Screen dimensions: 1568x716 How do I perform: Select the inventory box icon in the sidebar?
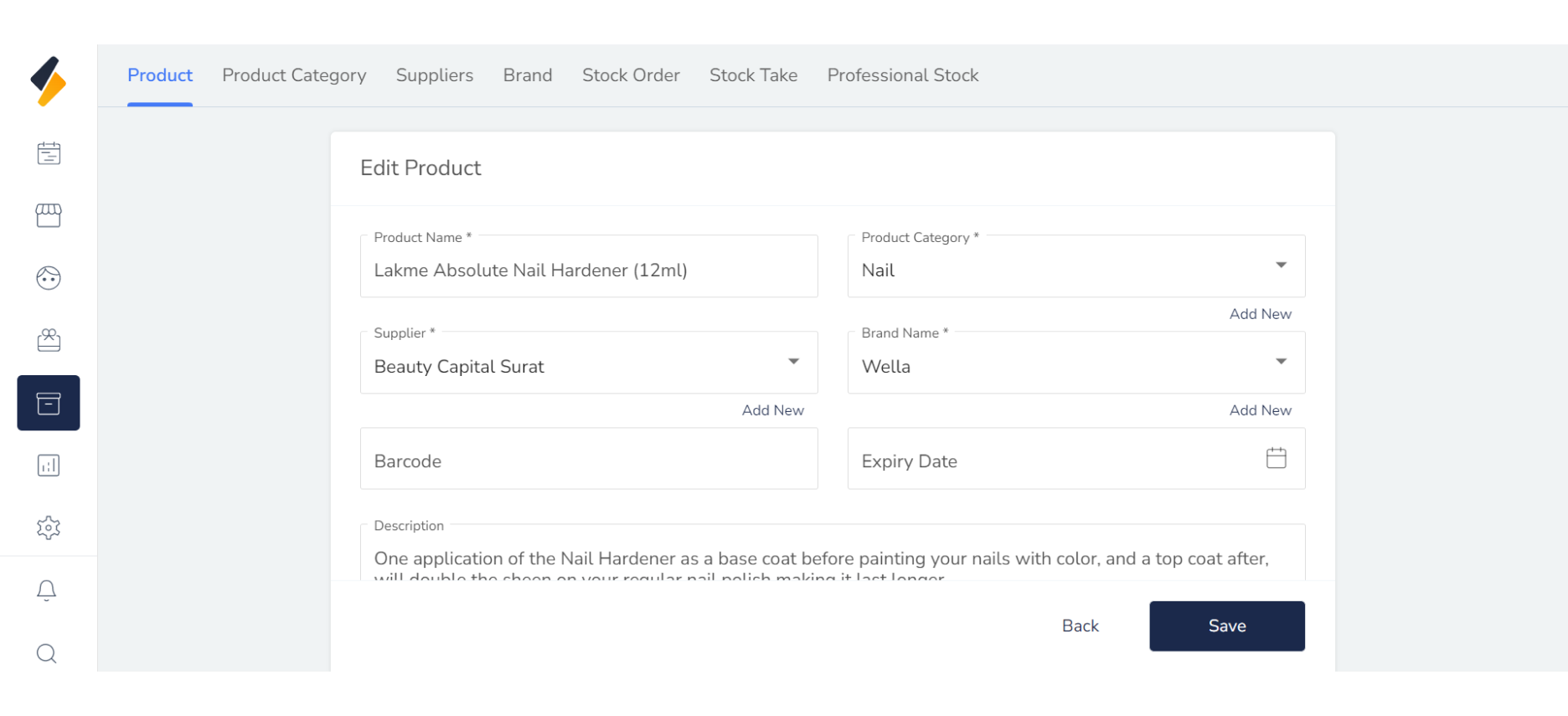(x=49, y=403)
